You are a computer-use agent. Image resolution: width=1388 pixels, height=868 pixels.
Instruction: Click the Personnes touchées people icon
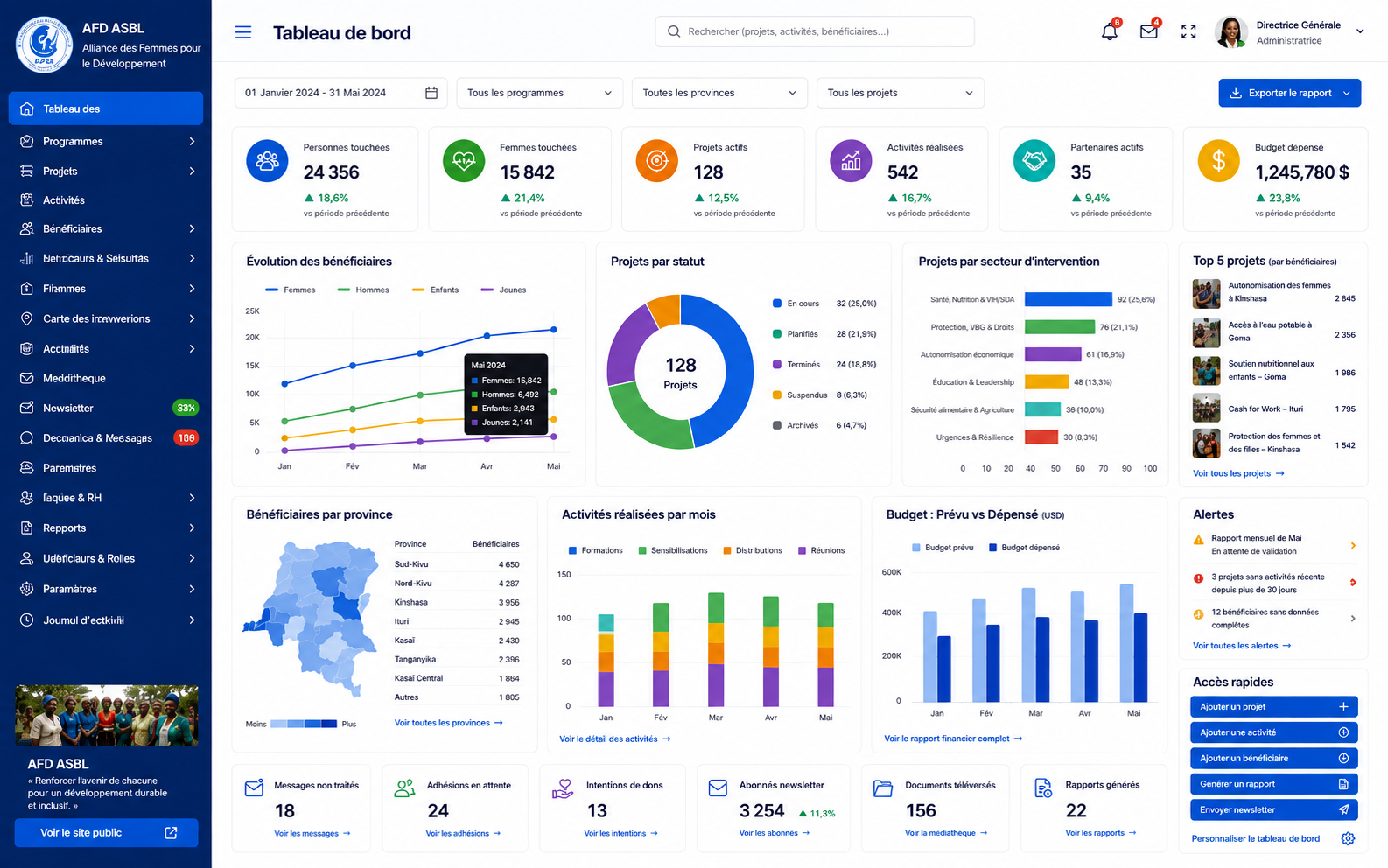coord(267,160)
